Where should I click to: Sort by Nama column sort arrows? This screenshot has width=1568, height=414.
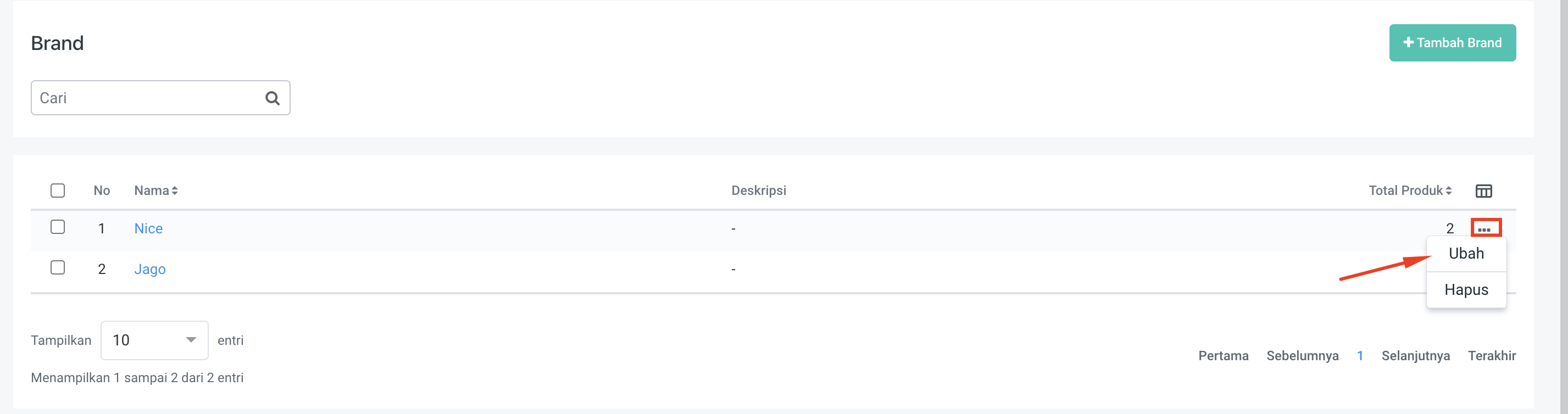[x=175, y=191]
